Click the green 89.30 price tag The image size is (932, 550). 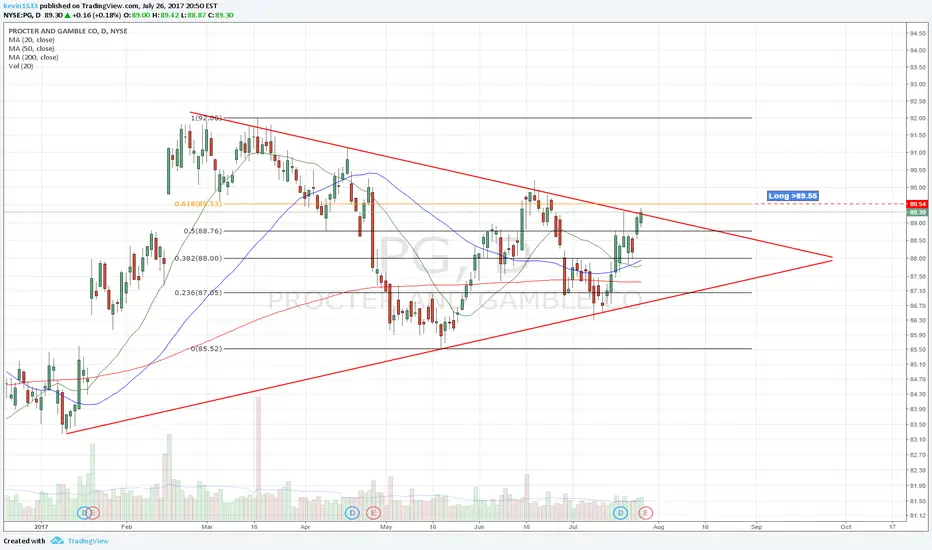point(917,212)
